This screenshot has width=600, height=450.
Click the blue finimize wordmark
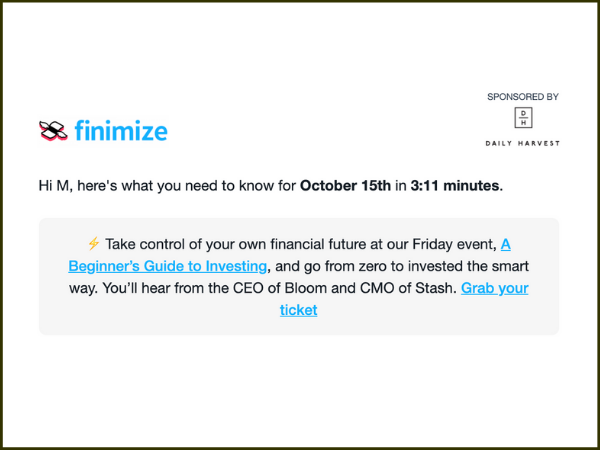pos(121,130)
